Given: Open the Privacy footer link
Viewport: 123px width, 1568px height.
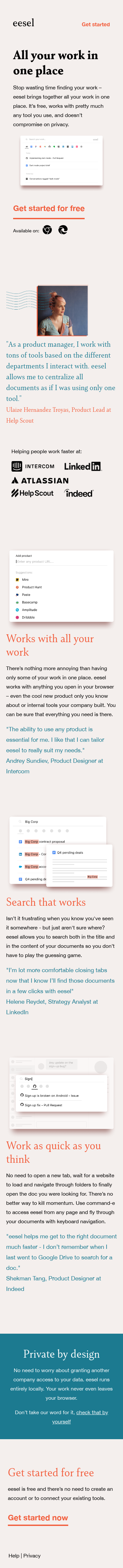Looking at the screenshot, I should pyautogui.click(x=32, y=1555).
